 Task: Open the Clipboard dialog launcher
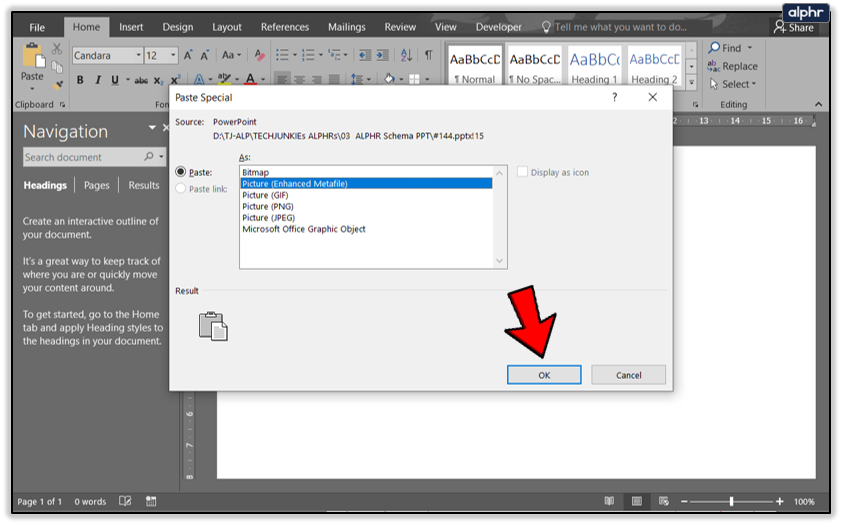click(x=62, y=105)
